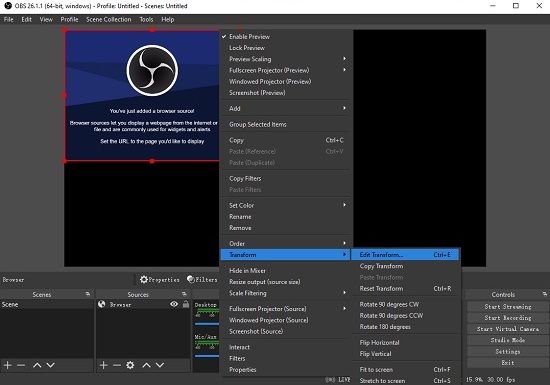550x385 pixels.
Task: Open the View menu
Action: point(46,19)
